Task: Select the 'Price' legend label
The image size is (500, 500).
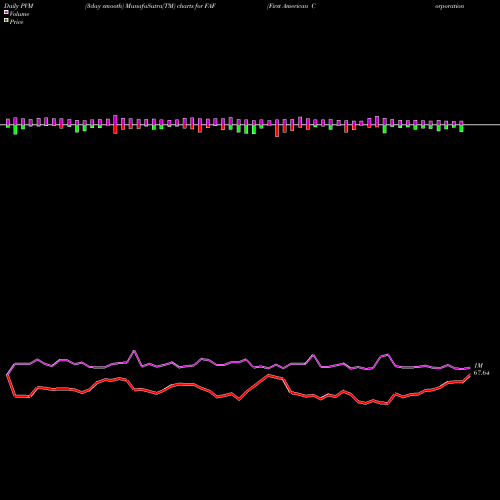Action: click(16, 22)
